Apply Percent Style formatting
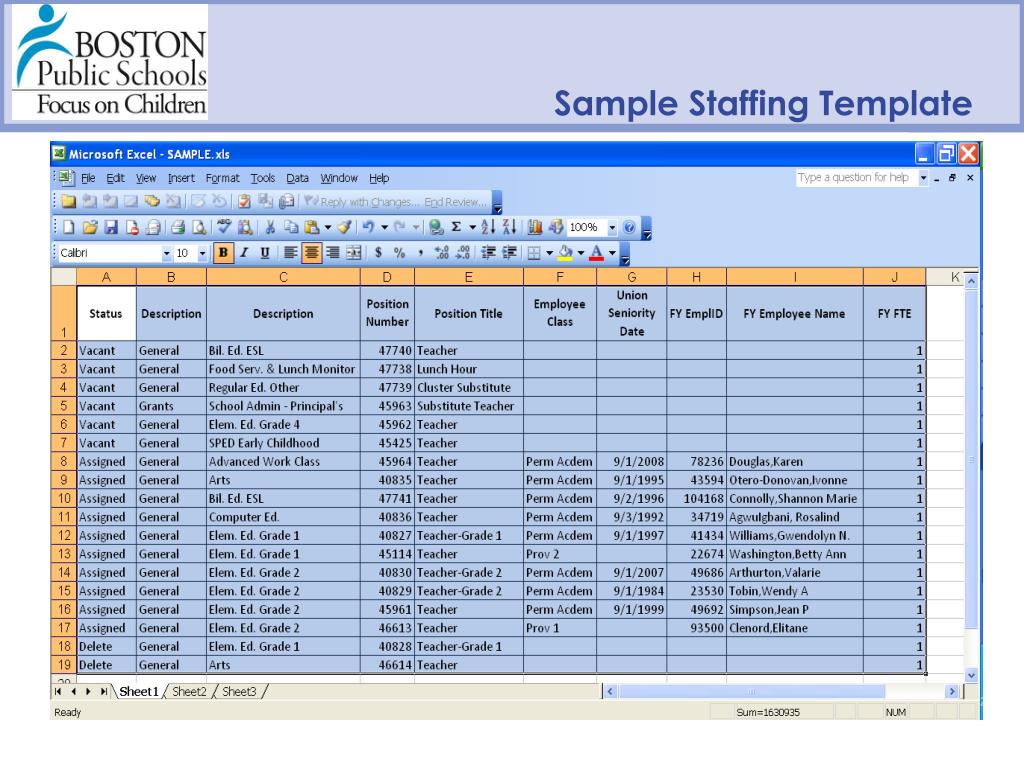The image size is (1024, 768). [399, 253]
